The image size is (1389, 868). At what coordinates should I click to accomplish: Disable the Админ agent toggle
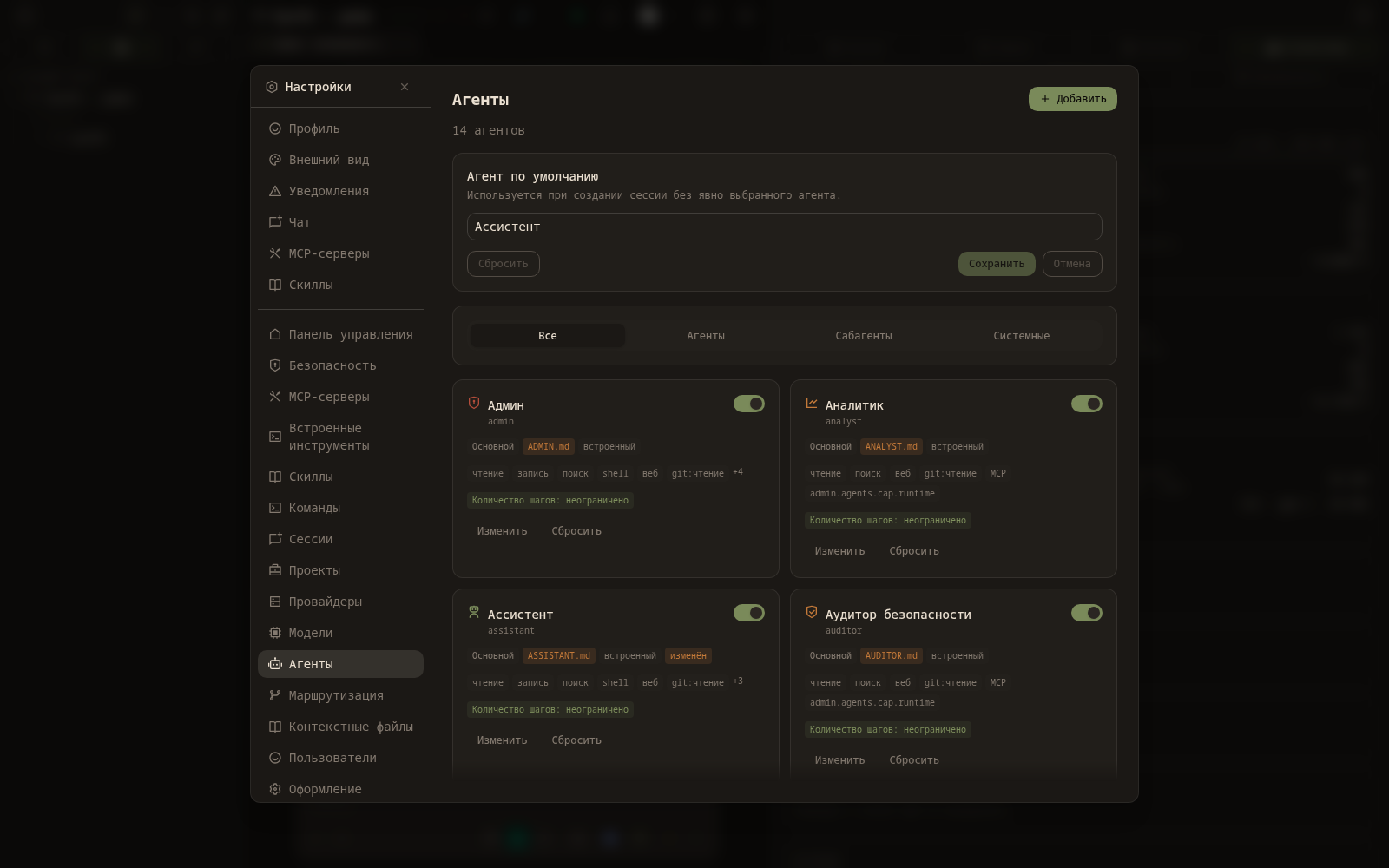coord(749,404)
